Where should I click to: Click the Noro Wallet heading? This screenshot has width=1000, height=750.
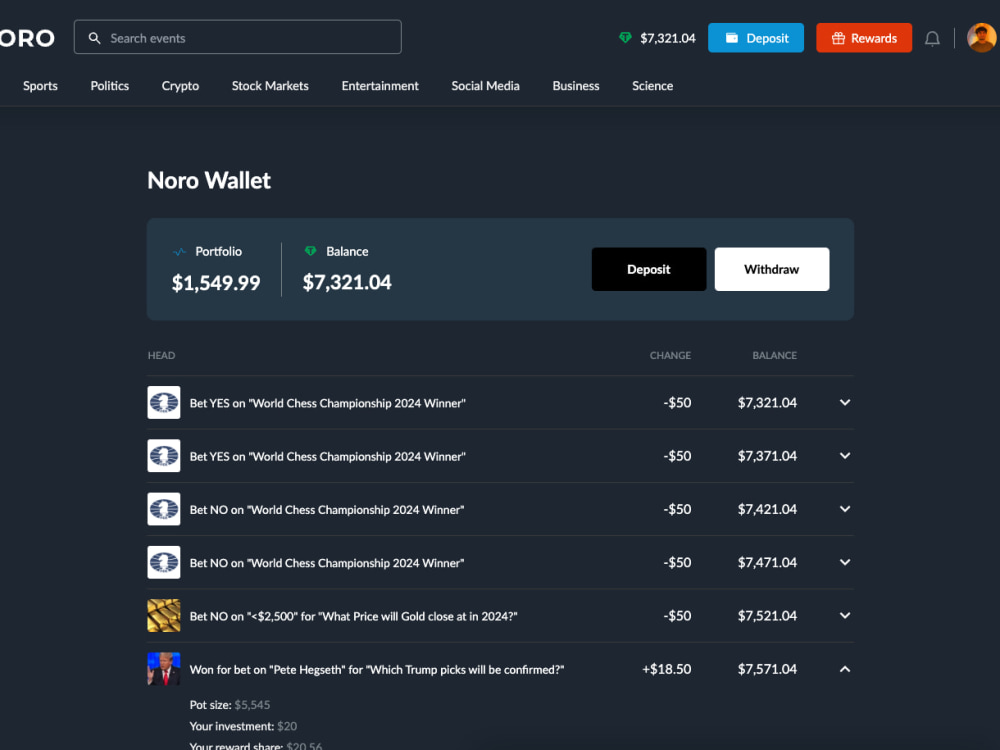coord(209,180)
